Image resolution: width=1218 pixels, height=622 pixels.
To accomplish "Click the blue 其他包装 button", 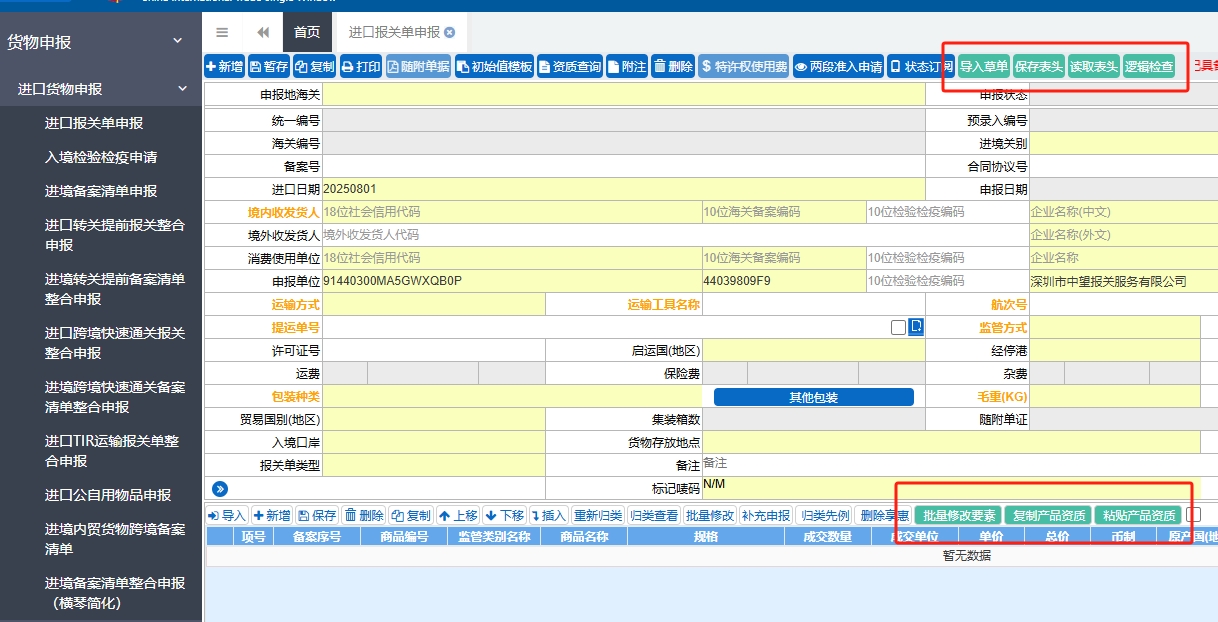I will pos(813,397).
